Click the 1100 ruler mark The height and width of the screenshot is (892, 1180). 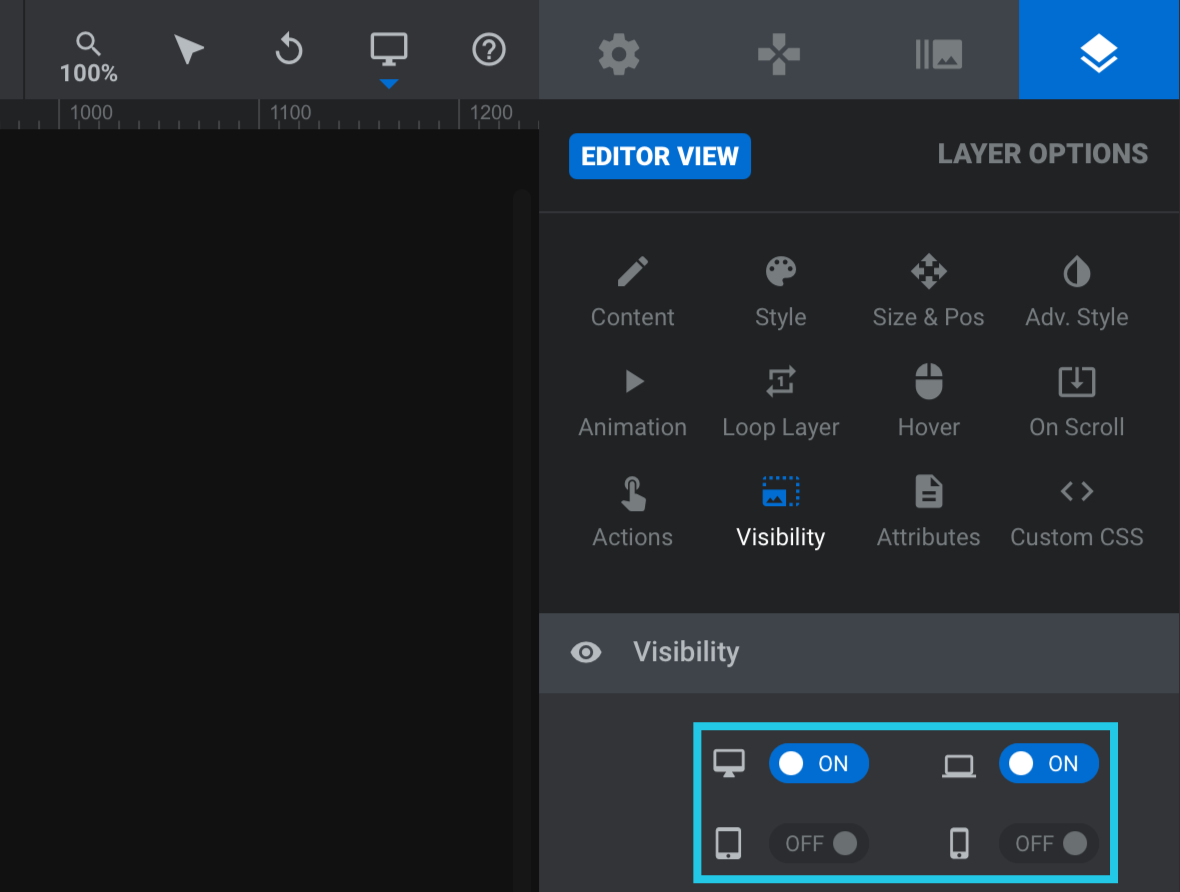pyautogui.click(x=290, y=112)
